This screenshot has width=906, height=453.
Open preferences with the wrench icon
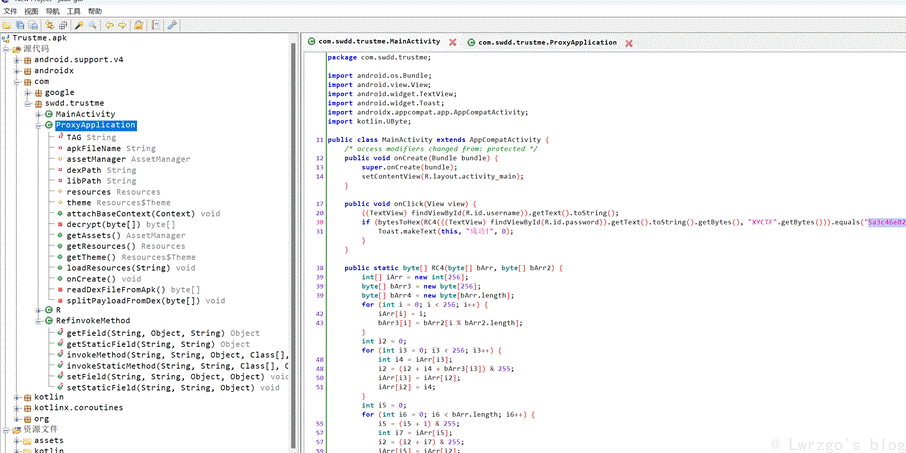pos(172,25)
